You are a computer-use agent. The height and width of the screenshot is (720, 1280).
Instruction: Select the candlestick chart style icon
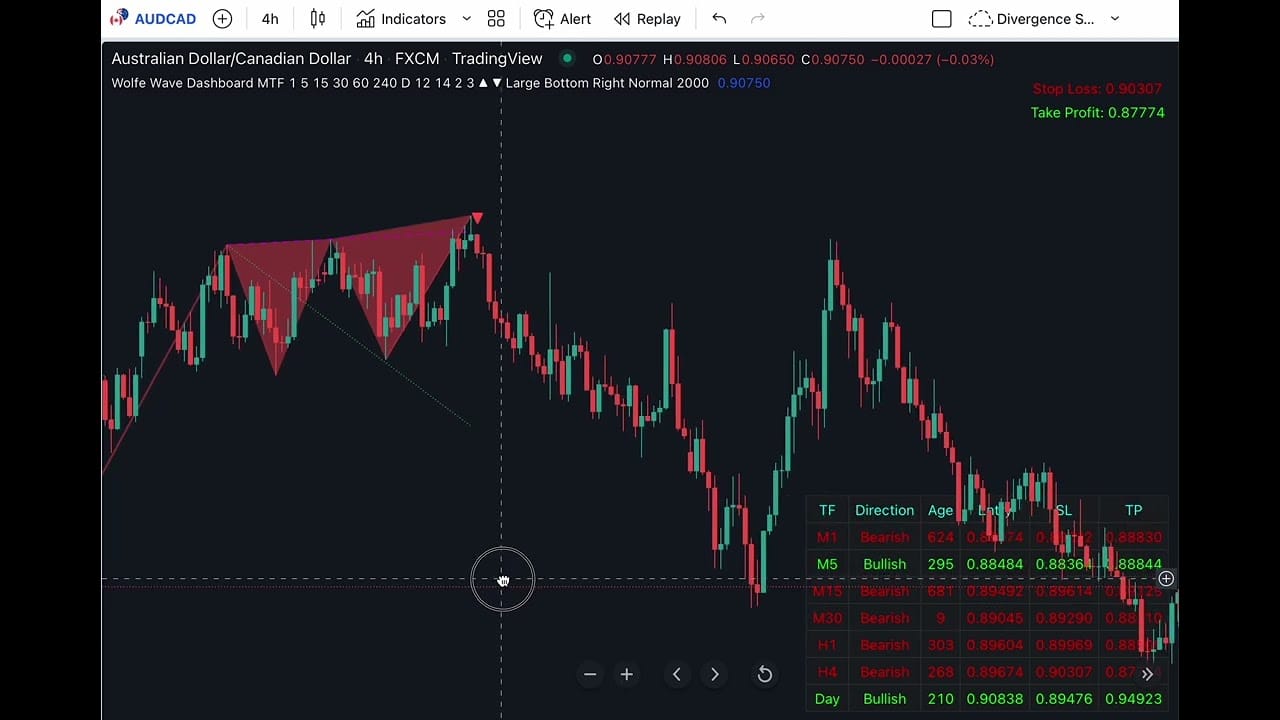tap(317, 18)
